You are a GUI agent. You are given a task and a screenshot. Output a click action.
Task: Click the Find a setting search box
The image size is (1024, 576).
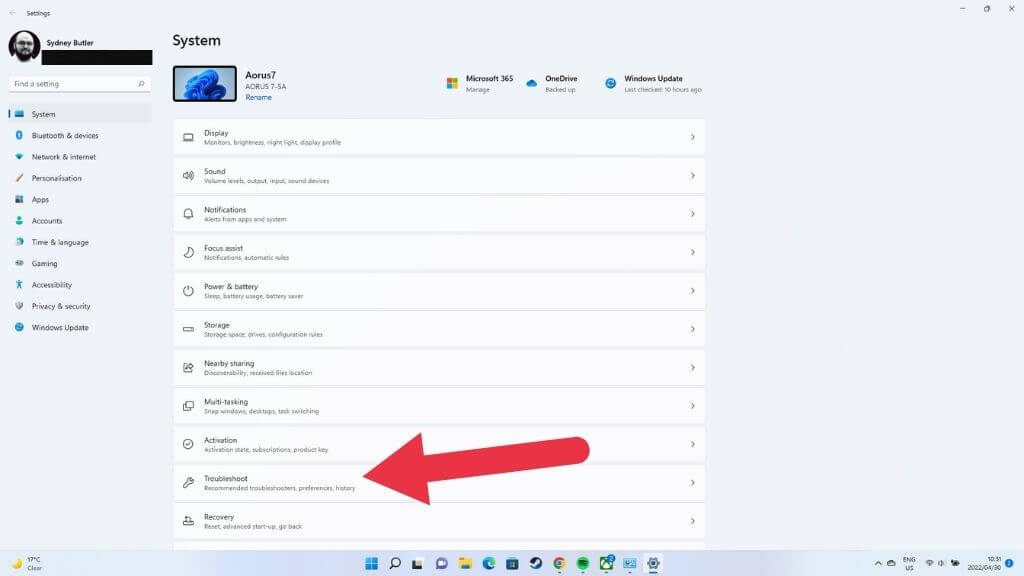(80, 84)
